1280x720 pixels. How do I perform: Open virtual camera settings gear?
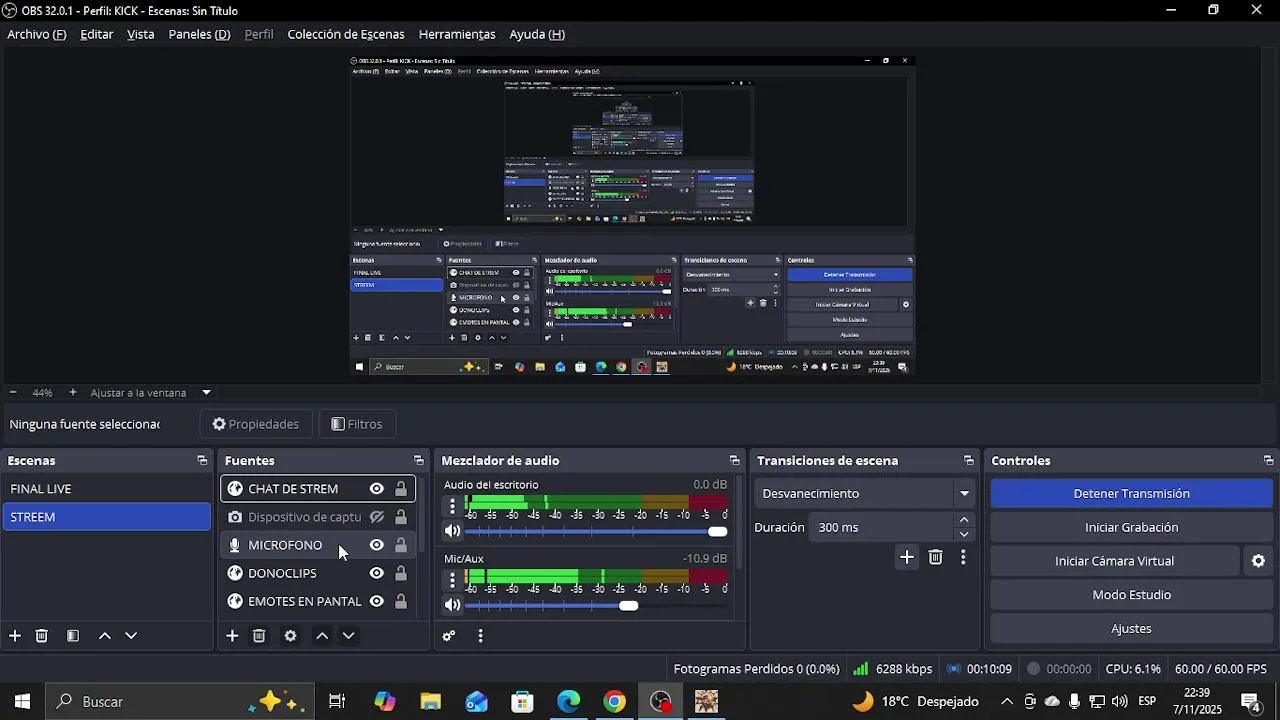pyautogui.click(x=1258, y=561)
